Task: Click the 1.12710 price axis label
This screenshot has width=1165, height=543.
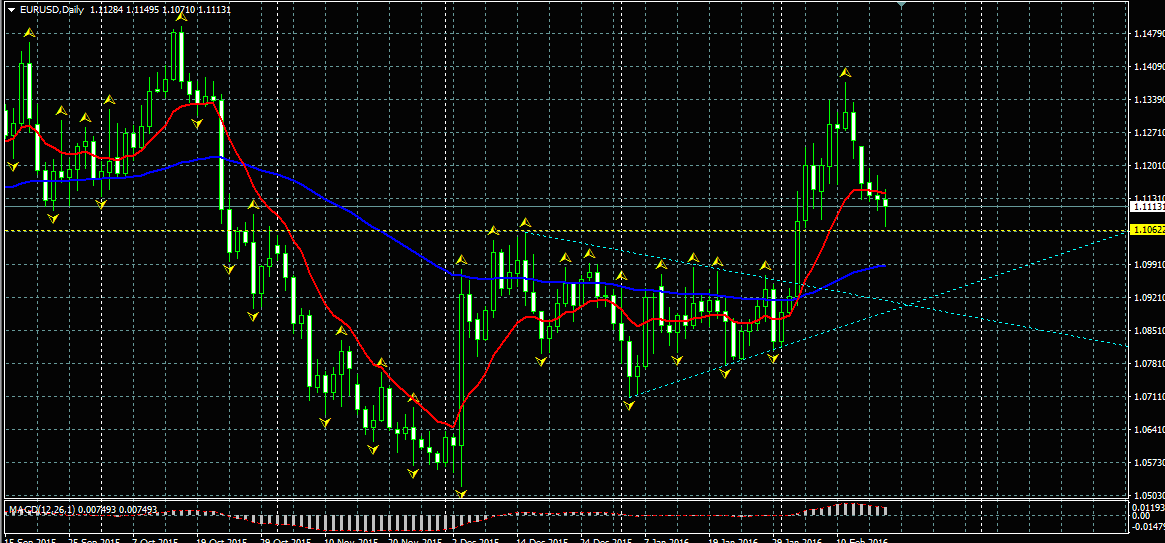Action: (1147, 133)
